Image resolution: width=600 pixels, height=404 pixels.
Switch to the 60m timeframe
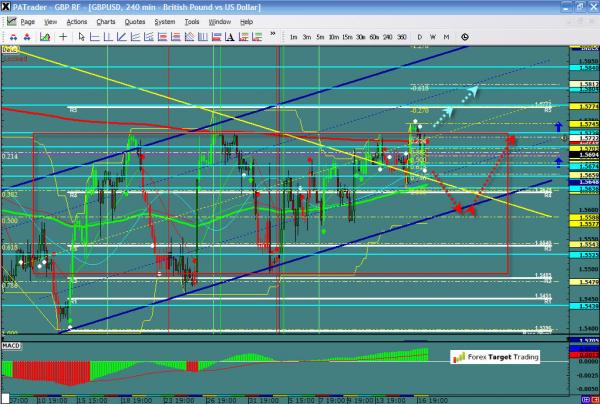click(x=374, y=37)
